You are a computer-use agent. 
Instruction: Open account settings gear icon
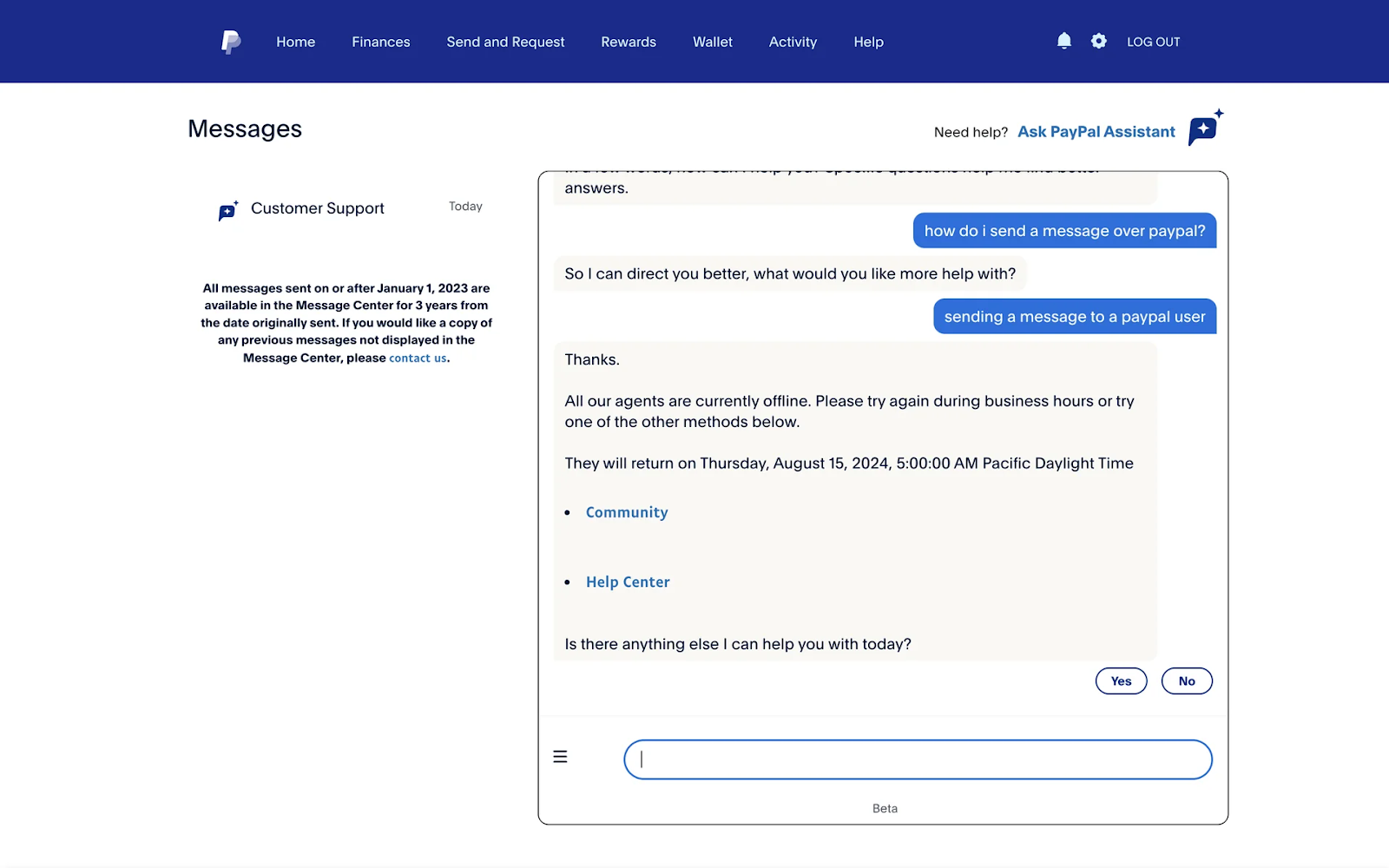[x=1098, y=41]
